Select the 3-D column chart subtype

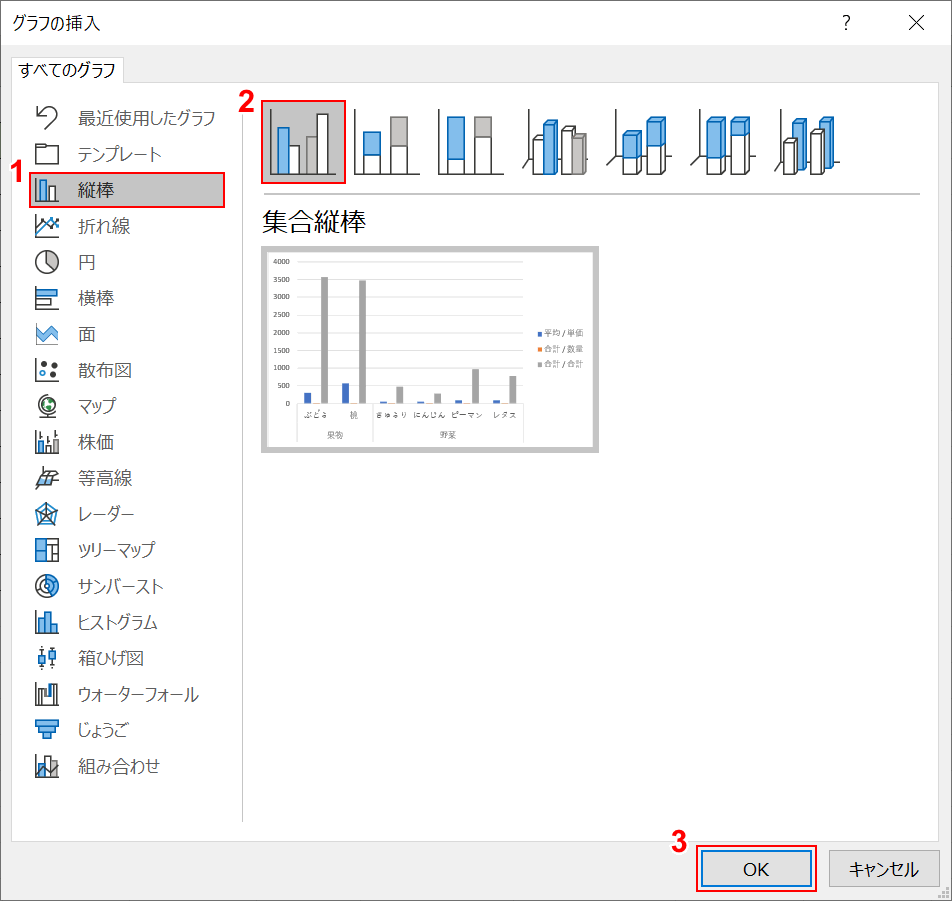pyautogui.click(x=808, y=143)
